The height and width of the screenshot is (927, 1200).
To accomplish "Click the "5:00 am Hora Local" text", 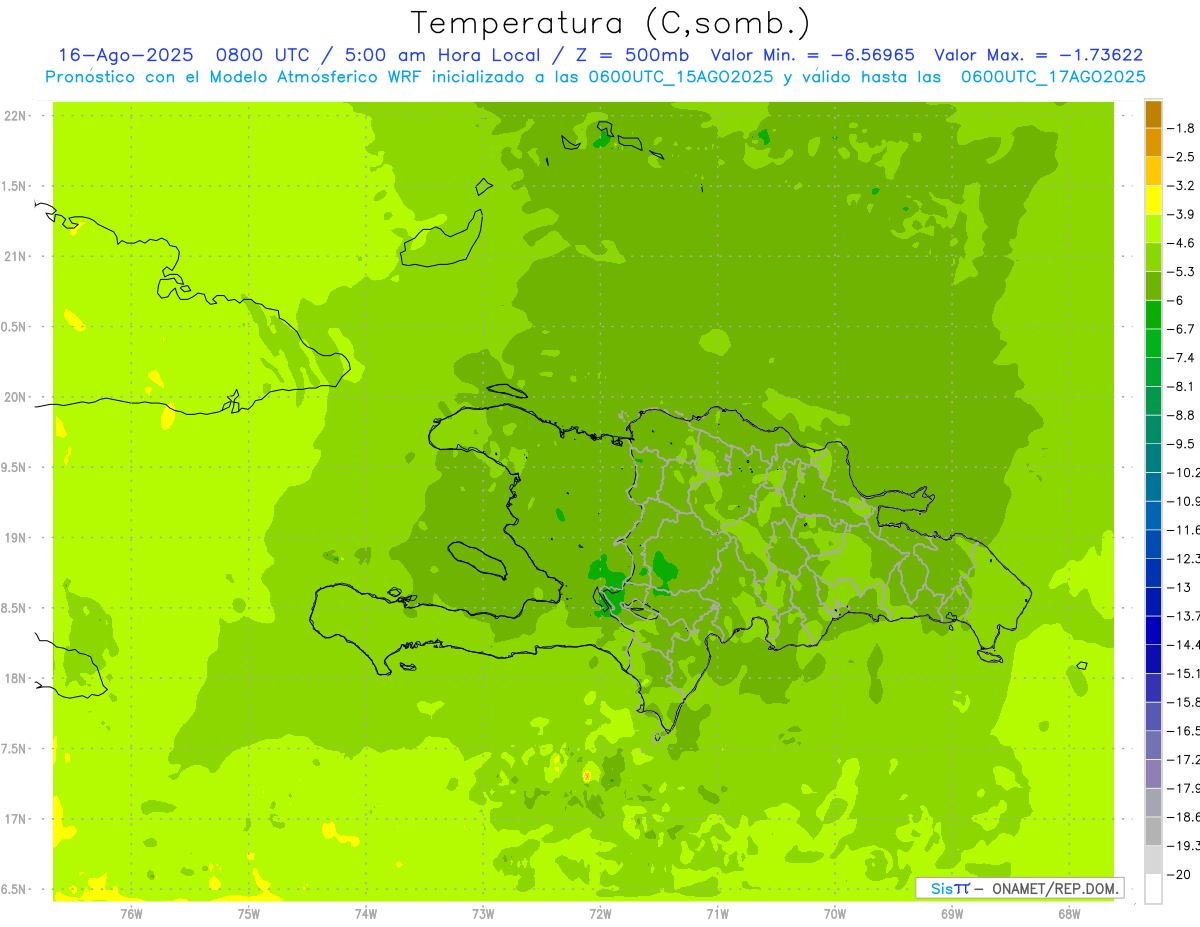I will (x=443, y=55).
